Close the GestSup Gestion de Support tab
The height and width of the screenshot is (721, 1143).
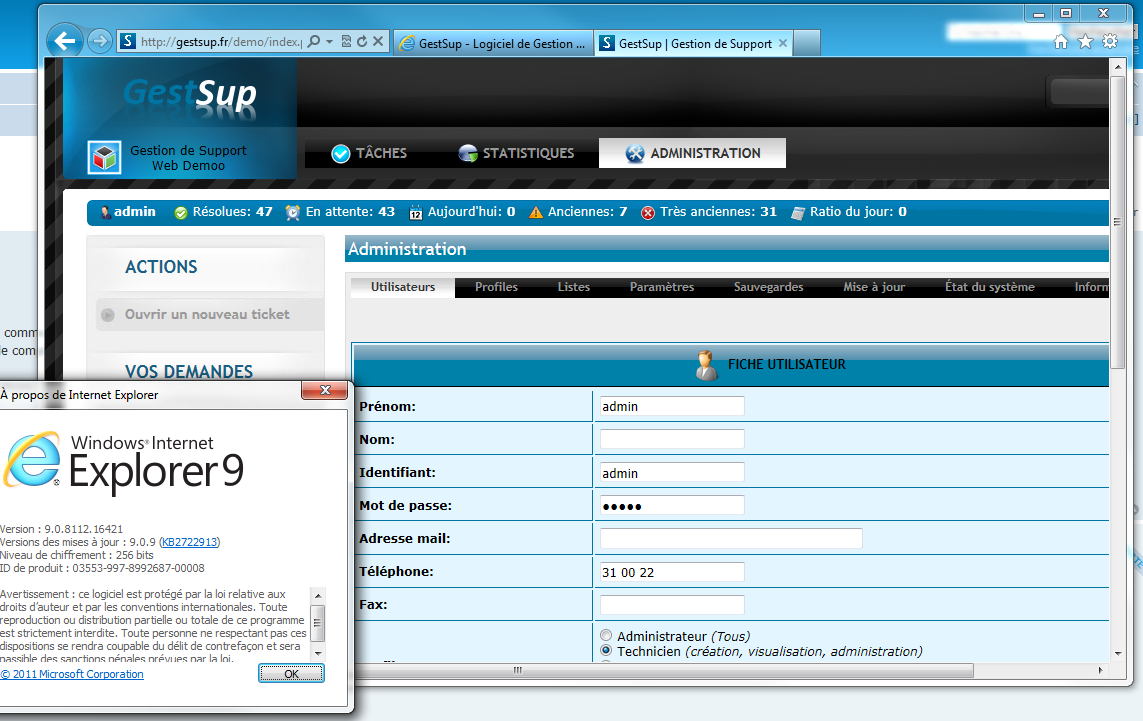783,43
